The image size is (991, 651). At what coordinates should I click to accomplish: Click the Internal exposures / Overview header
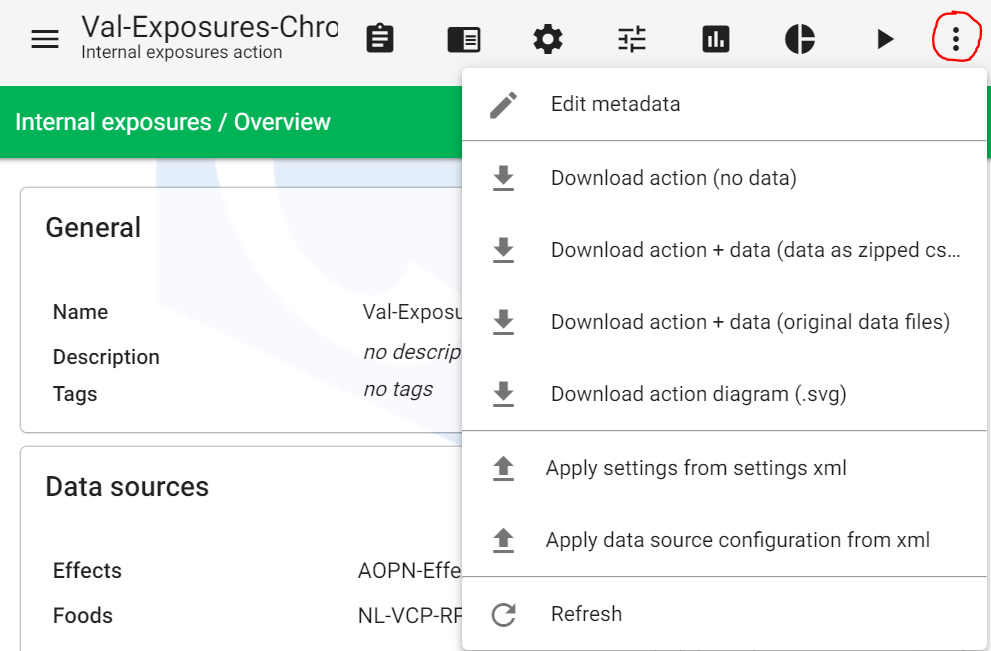173,122
